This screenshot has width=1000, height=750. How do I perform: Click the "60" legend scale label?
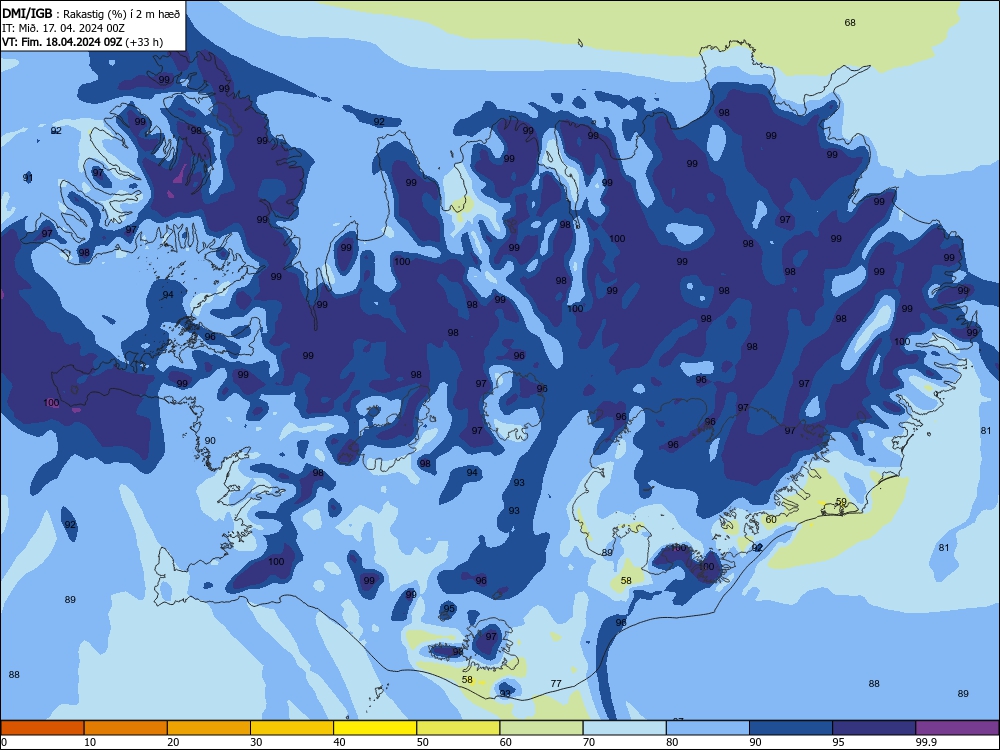pos(505,742)
